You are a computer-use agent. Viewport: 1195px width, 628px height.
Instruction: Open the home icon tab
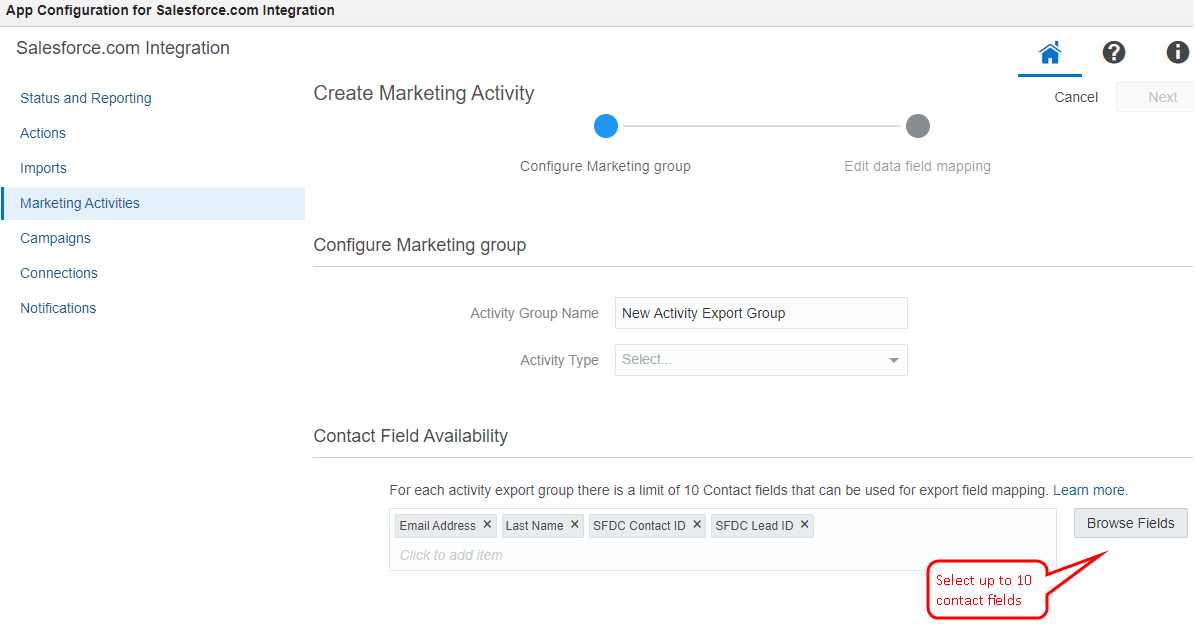[x=1049, y=53]
